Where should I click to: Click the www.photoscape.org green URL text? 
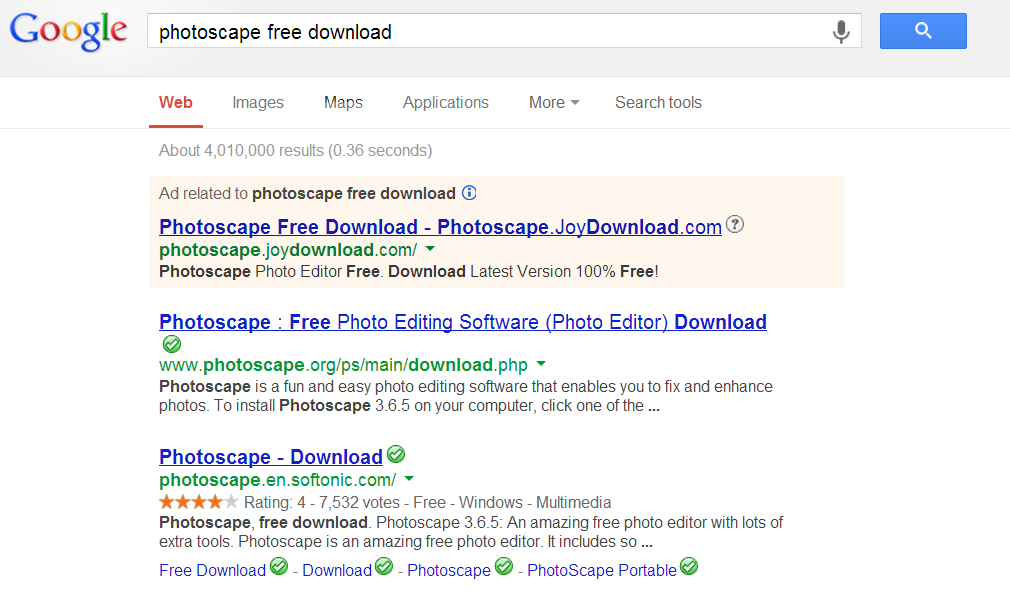343,365
